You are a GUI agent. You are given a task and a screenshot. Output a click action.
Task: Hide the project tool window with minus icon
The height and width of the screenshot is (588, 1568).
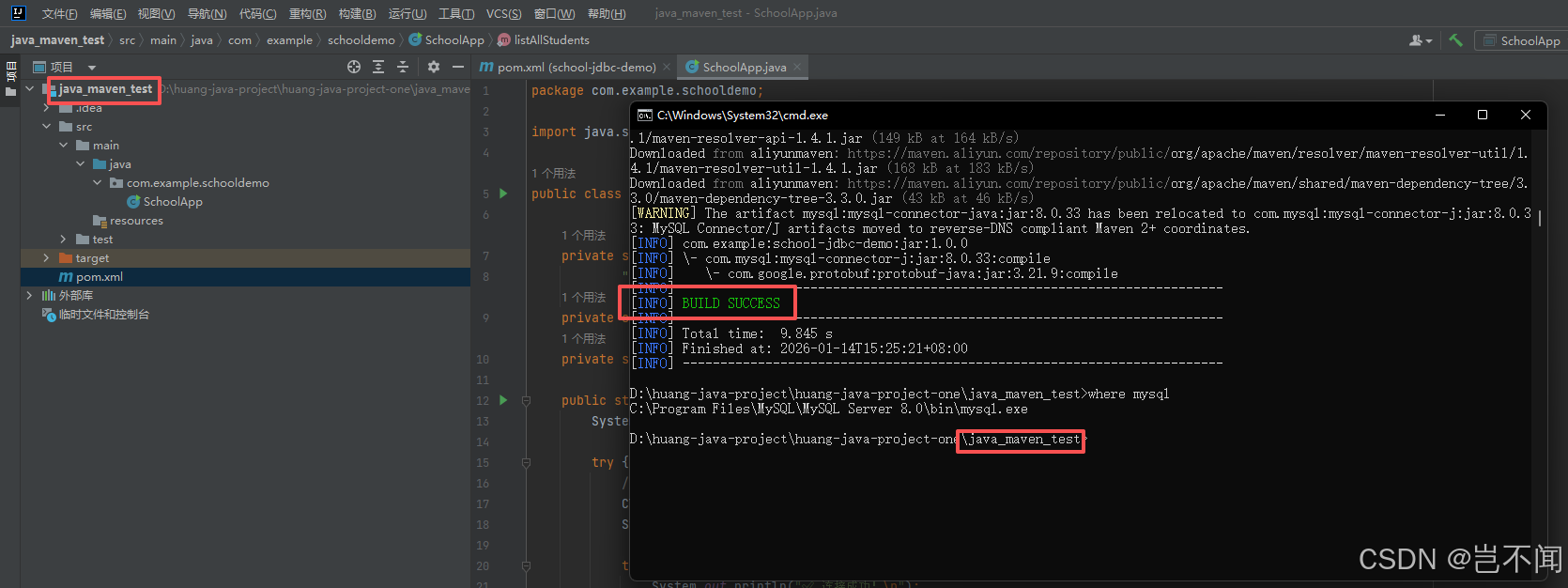tap(458, 67)
